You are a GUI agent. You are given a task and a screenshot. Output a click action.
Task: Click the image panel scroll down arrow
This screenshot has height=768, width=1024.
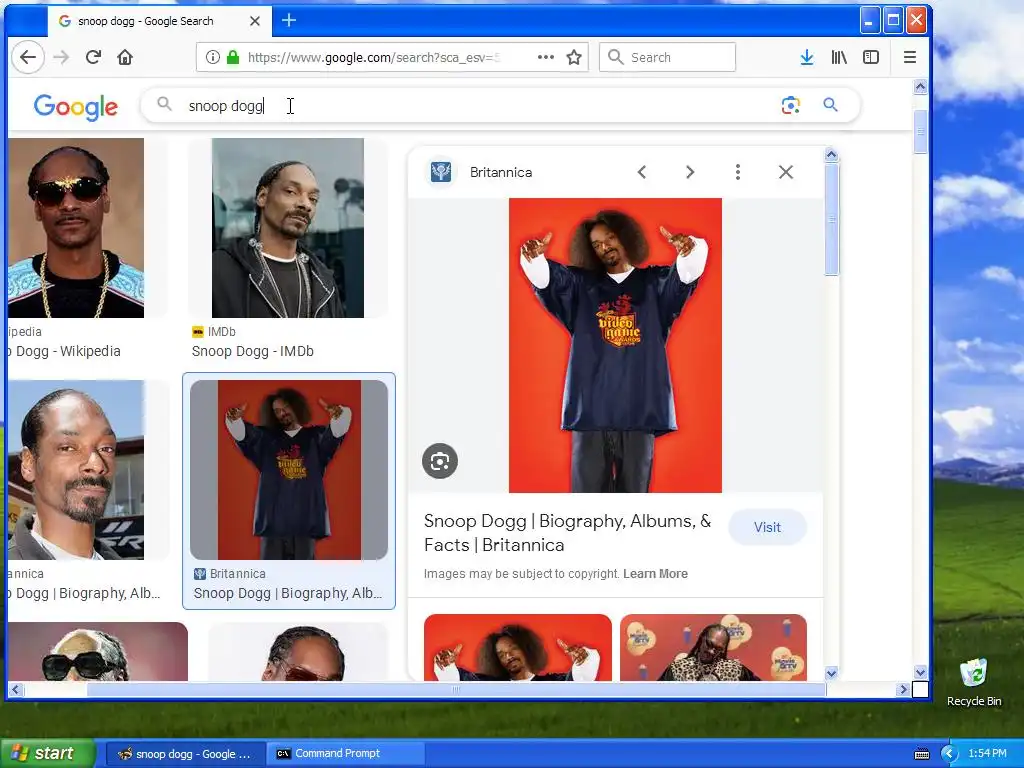(x=831, y=673)
